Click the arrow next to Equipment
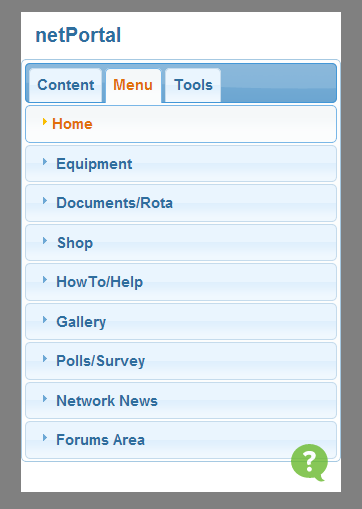Image resolution: width=362 pixels, height=509 pixels. 45,162
